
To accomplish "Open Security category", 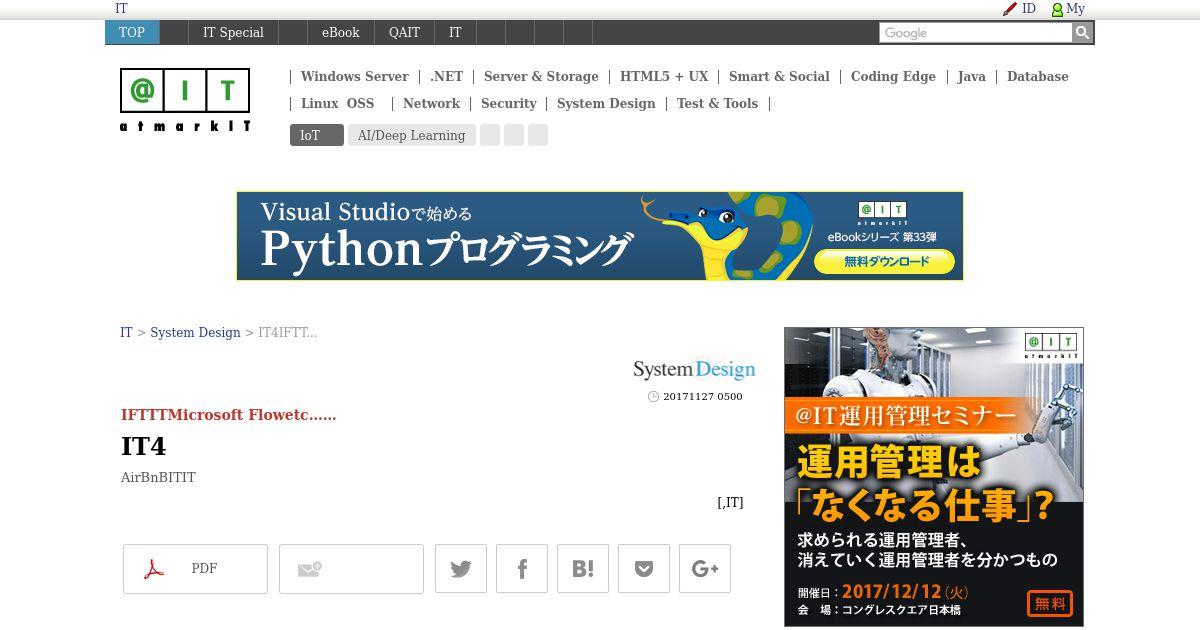I will pyautogui.click(x=508, y=103).
